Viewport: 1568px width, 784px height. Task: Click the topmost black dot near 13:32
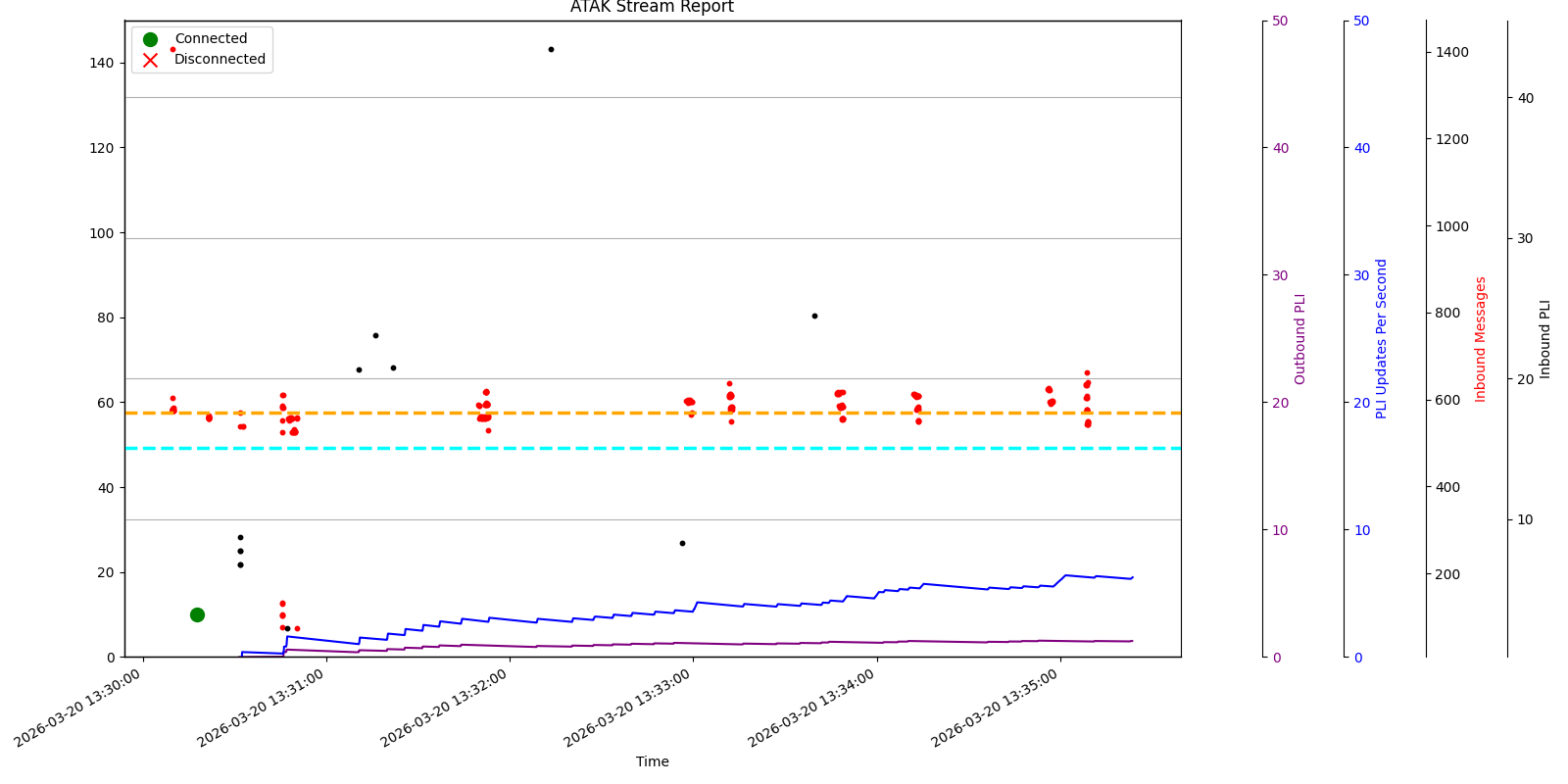tap(551, 49)
